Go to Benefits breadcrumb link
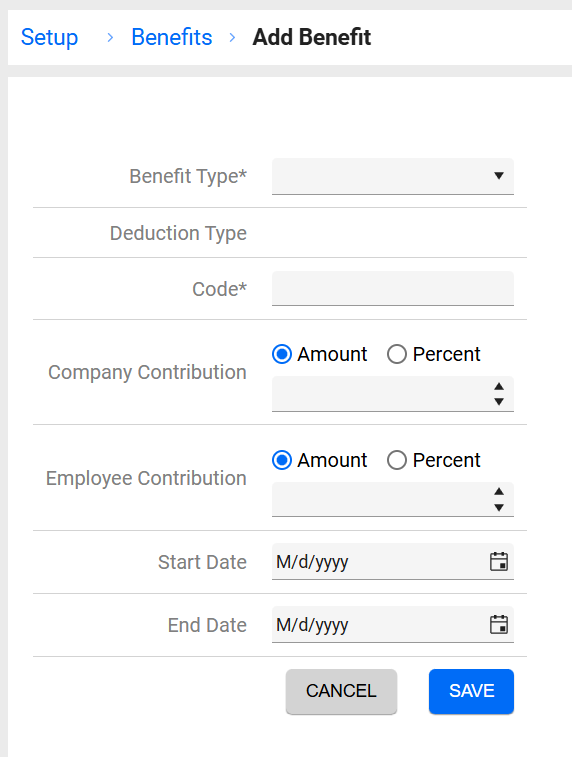The height and width of the screenshot is (757, 572). point(172,37)
